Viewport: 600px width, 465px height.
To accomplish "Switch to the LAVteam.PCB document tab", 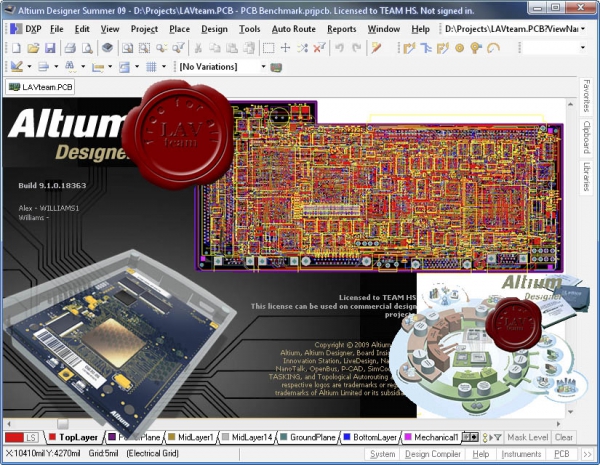I will click(x=40, y=87).
